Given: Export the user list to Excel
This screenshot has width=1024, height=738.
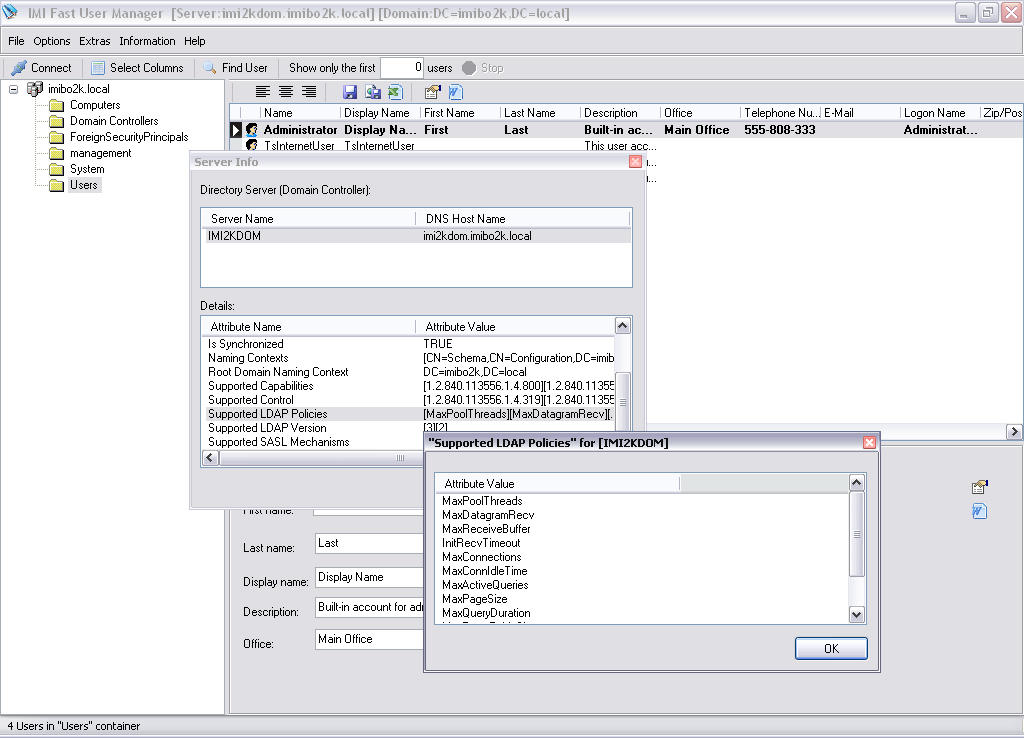Looking at the screenshot, I should 396,92.
